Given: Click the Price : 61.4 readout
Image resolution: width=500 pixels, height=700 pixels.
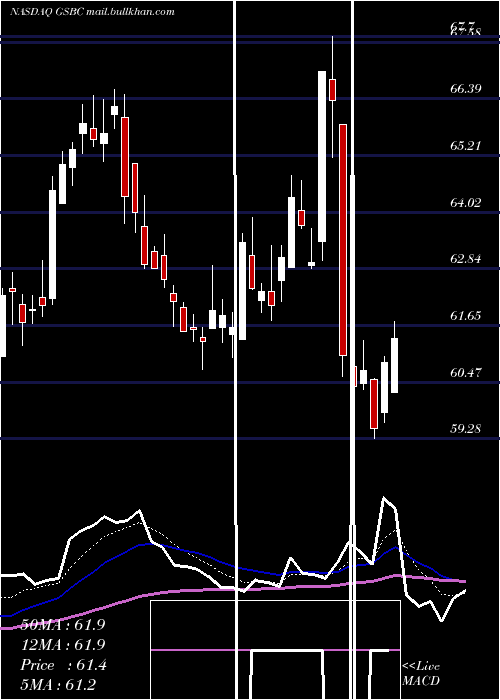Looking at the screenshot, I should coord(62,665).
